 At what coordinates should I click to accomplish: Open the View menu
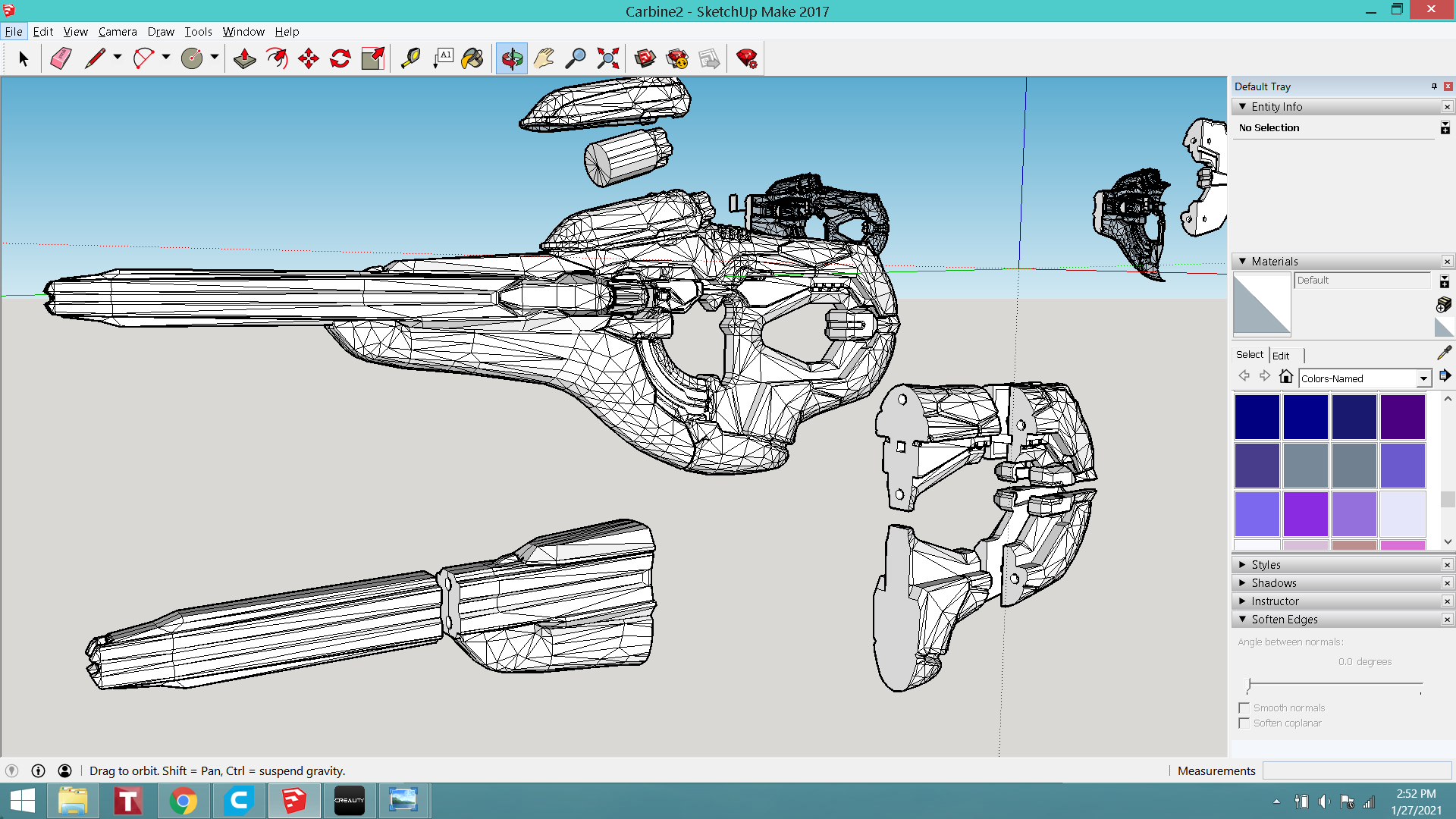76,31
